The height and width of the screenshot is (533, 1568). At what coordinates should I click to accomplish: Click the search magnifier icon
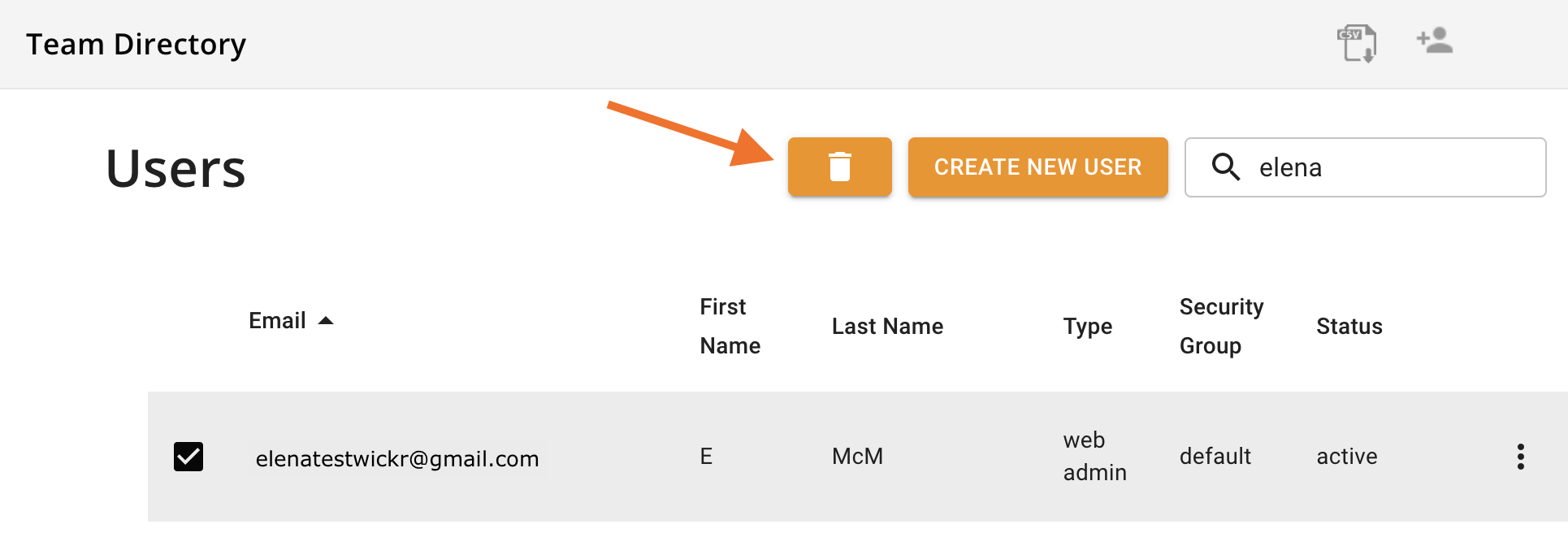tap(1226, 167)
